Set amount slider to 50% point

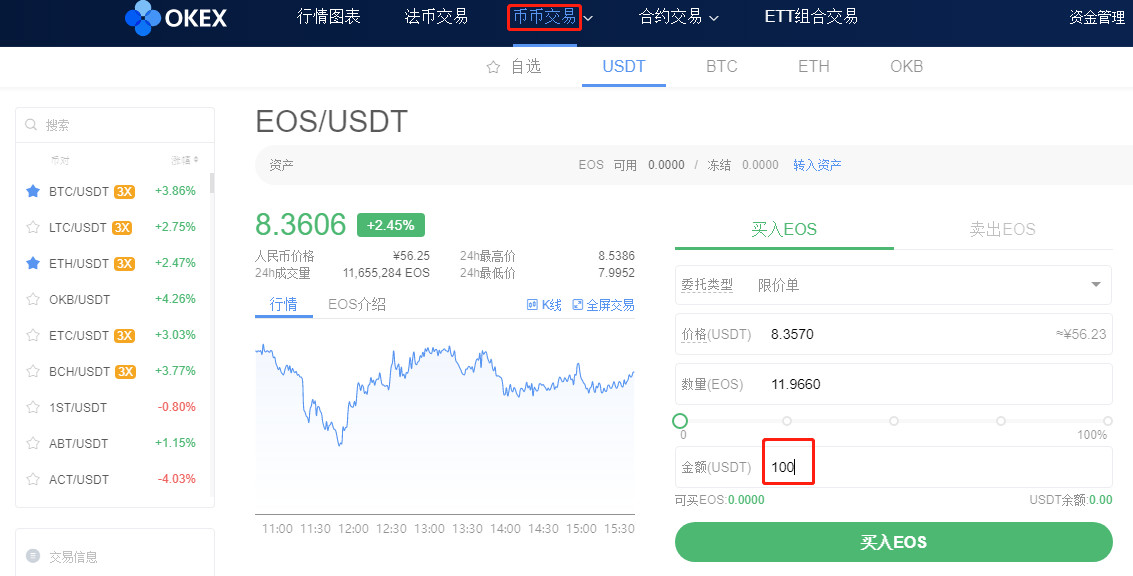(894, 421)
